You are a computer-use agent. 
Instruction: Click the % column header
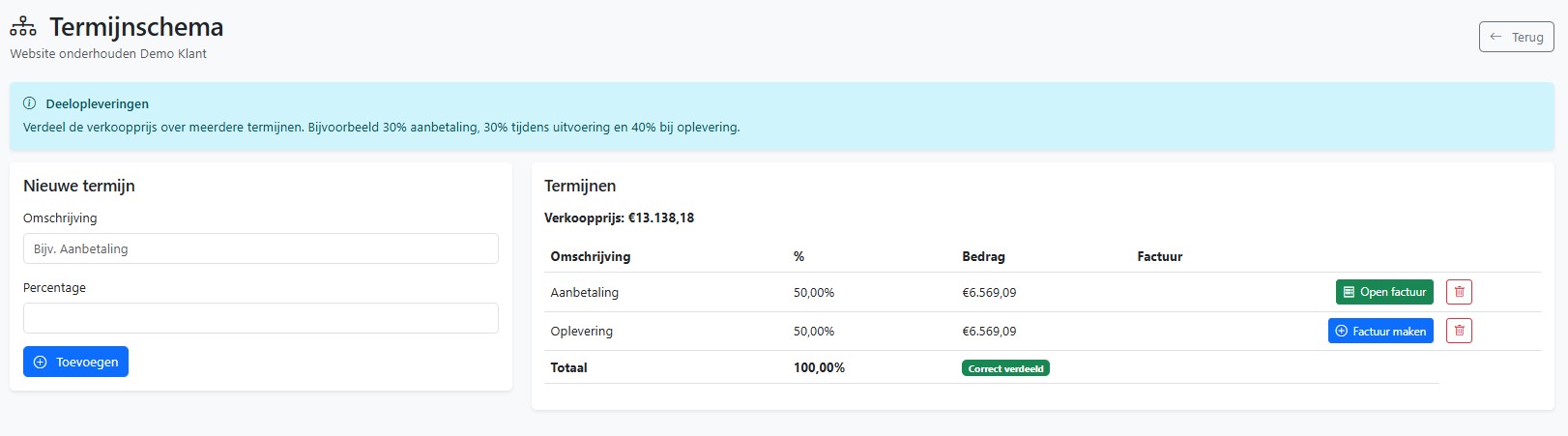[x=799, y=256]
